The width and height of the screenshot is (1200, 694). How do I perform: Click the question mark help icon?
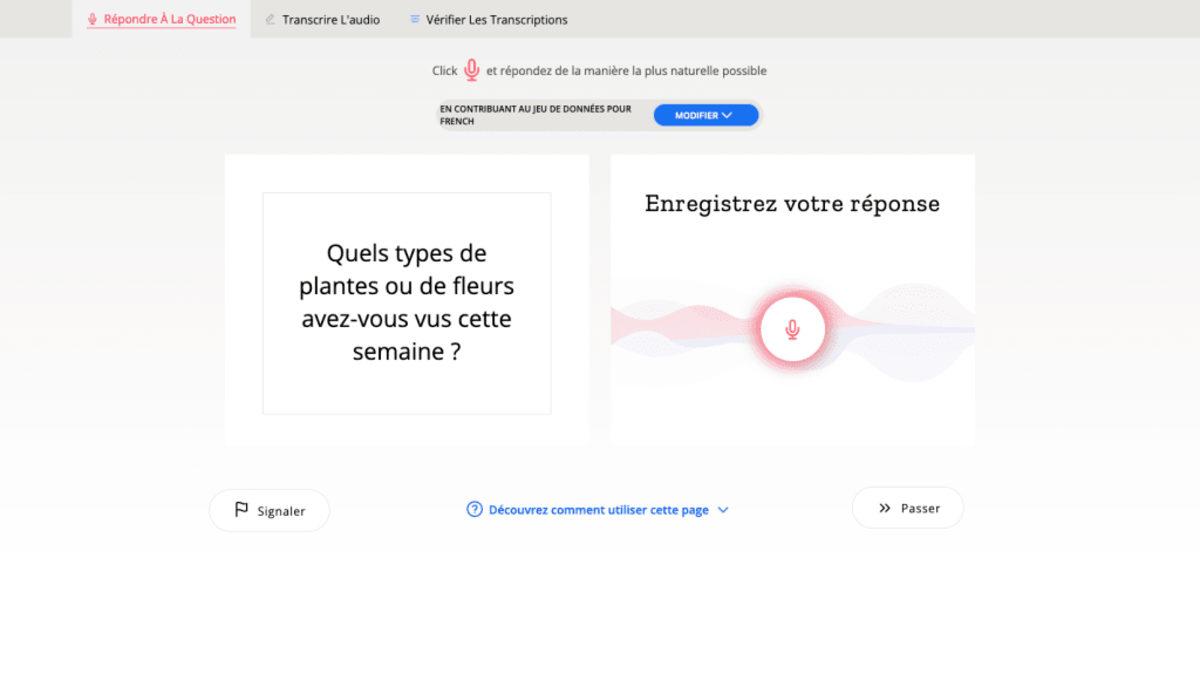[x=472, y=509]
